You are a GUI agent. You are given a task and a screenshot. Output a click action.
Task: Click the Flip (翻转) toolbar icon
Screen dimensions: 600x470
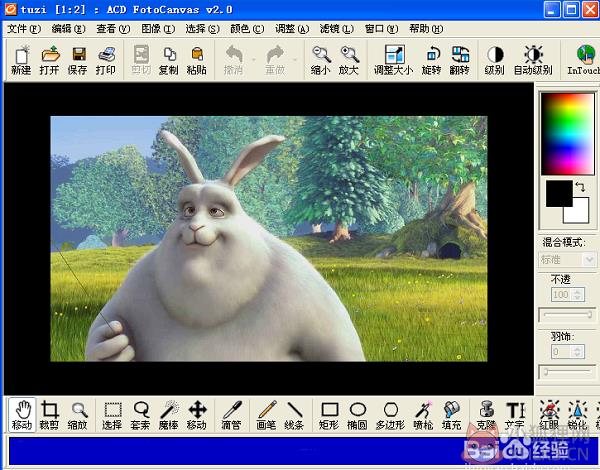[460, 60]
